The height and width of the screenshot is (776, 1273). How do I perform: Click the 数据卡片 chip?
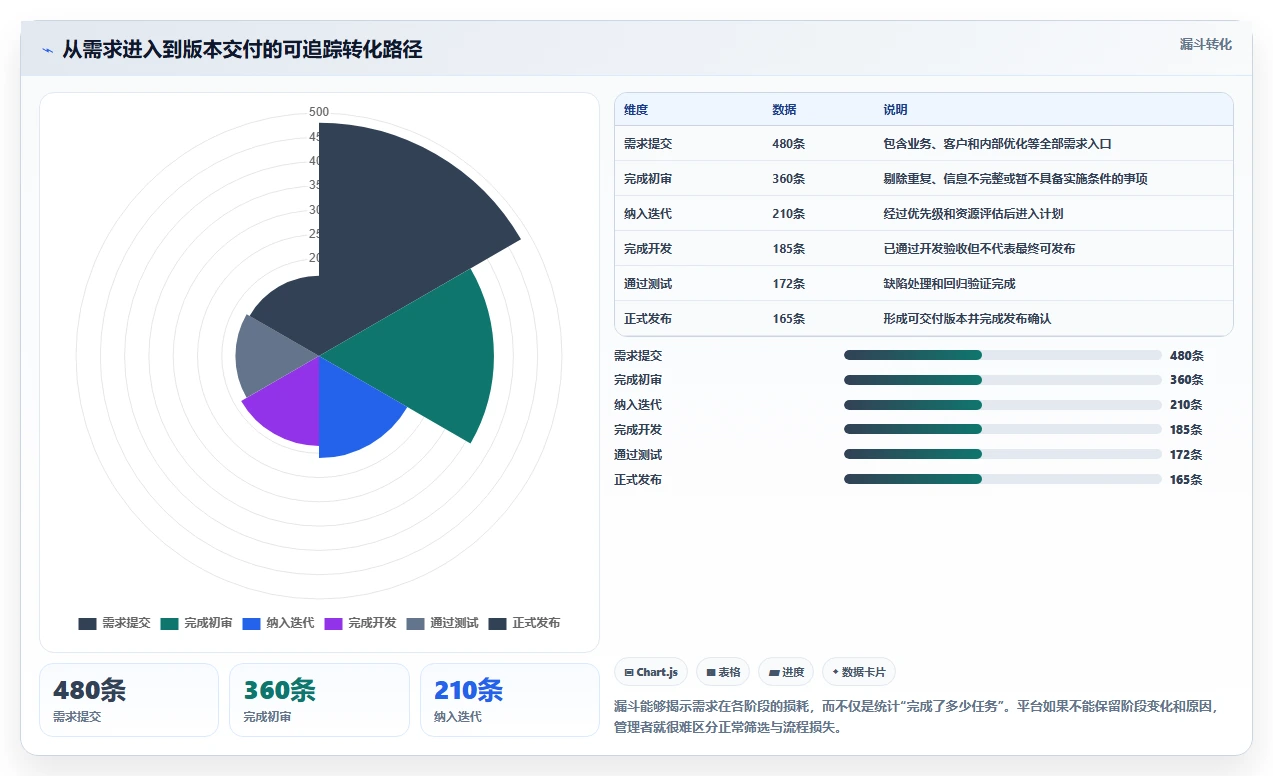click(858, 672)
